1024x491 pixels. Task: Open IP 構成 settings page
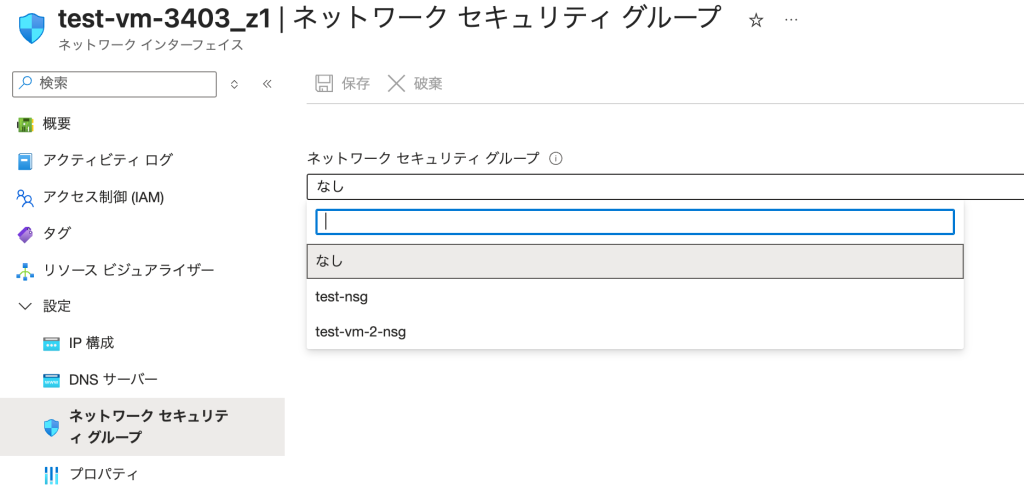point(91,343)
